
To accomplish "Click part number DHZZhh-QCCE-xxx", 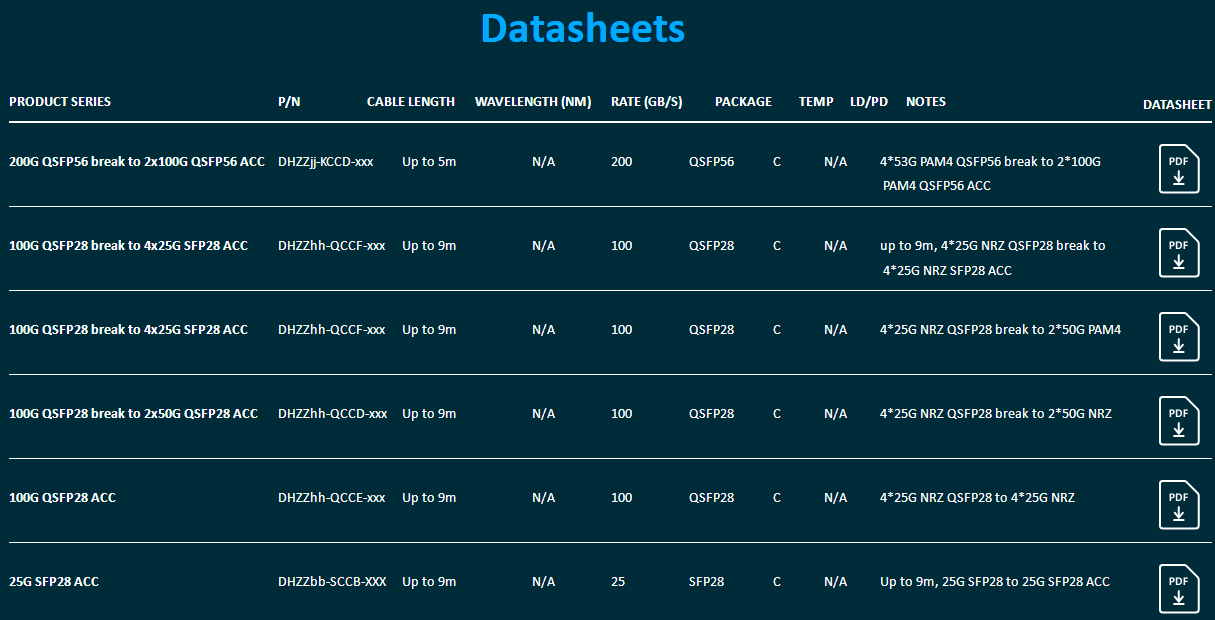I will coord(332,497).
